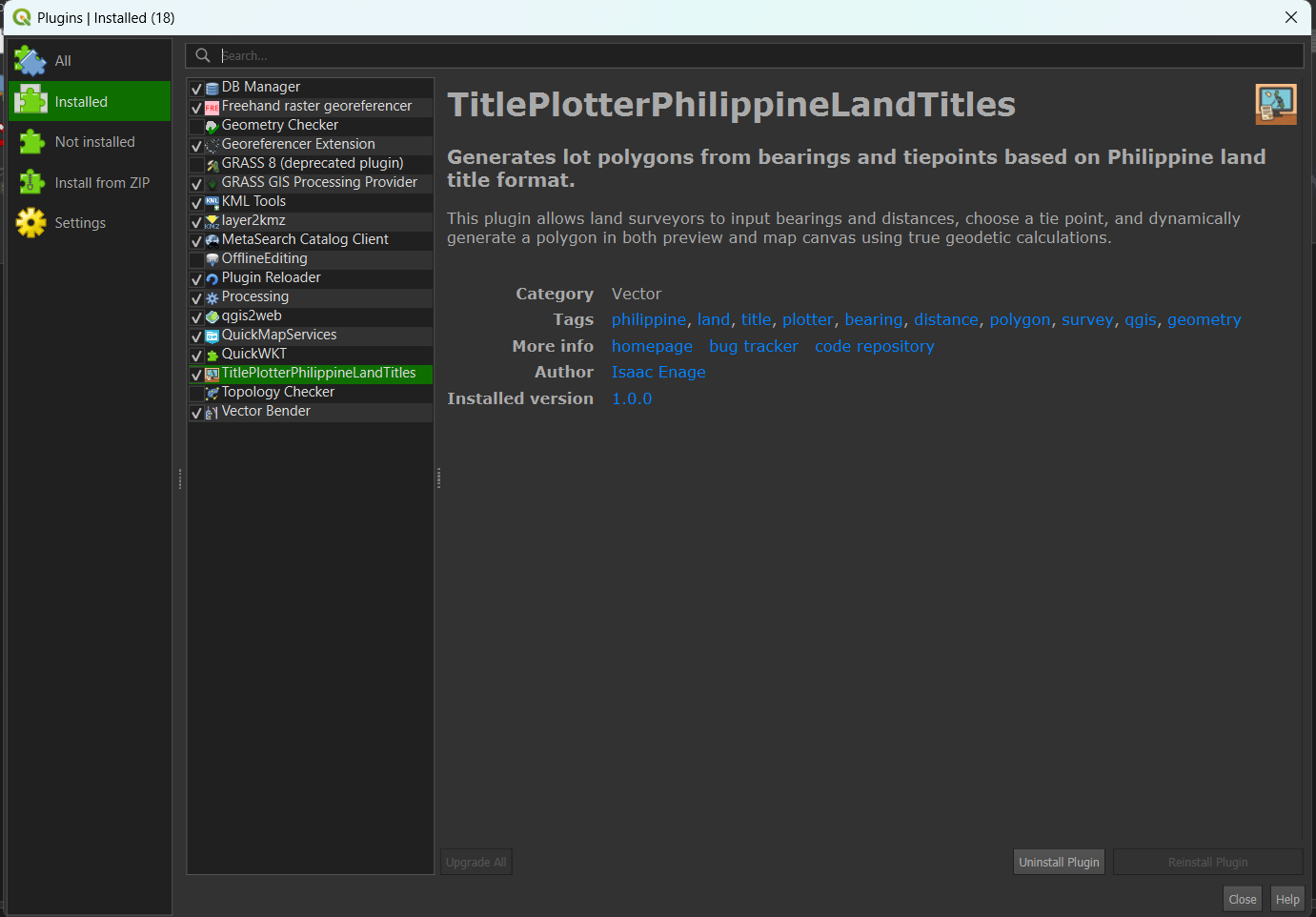This screenshot has height=917, width=1316.
Task: Disable the Vector Bender checkbox
Action: [x=196, y=412]
